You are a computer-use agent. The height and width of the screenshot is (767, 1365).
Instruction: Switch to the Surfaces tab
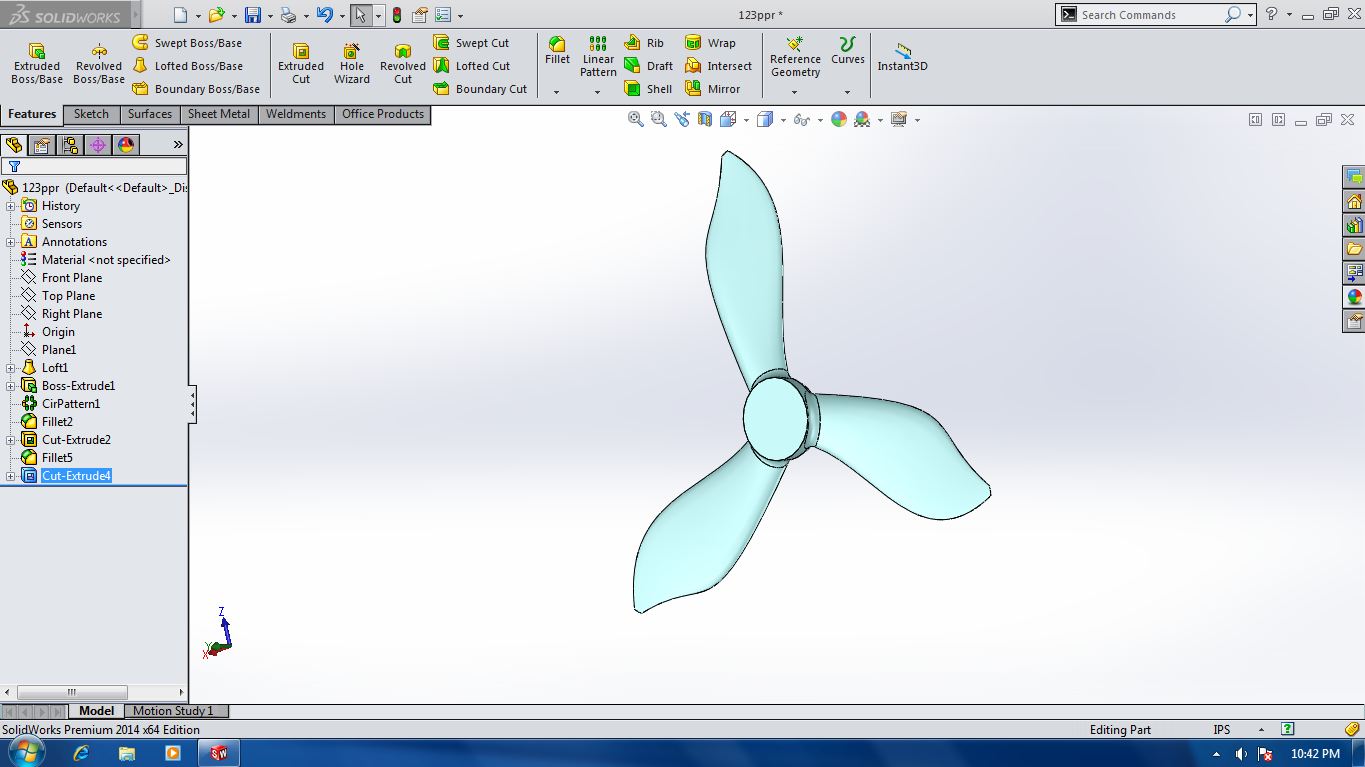tap(150, 114)
